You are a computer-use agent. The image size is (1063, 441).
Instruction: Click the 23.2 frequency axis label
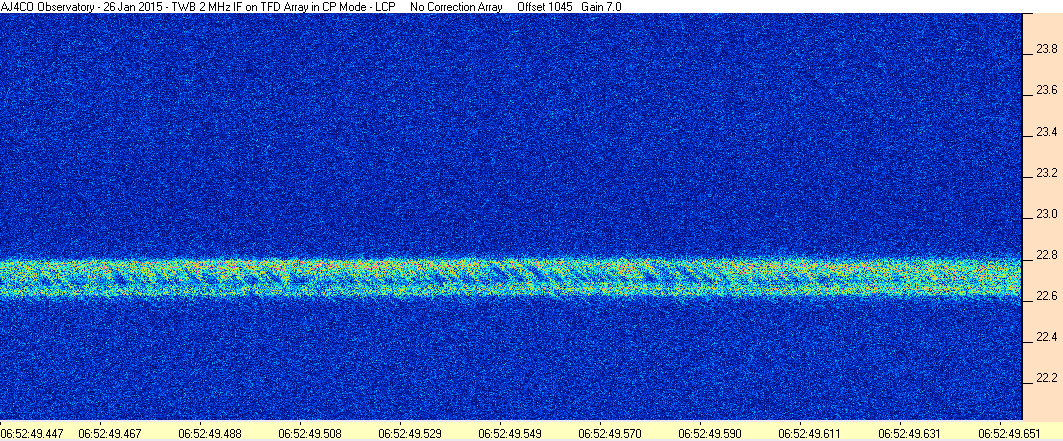pyautogui.click(x=1047, y=173)
